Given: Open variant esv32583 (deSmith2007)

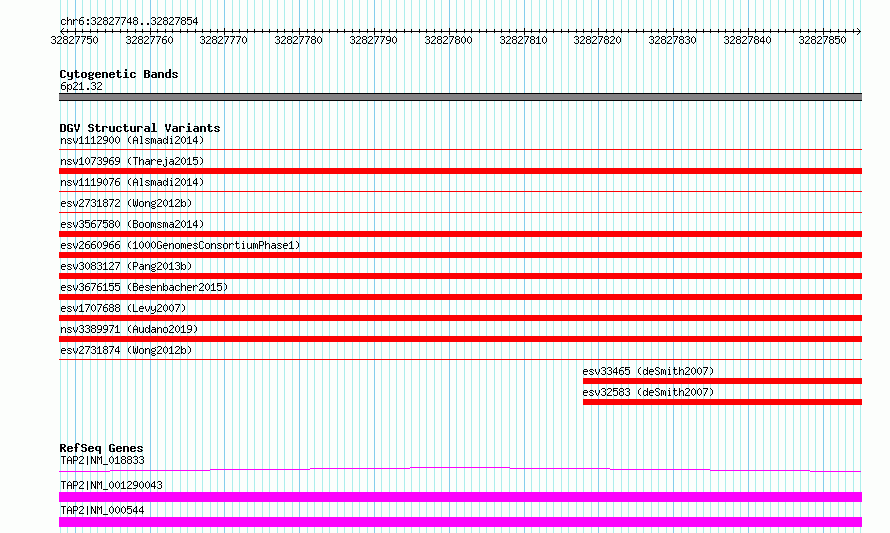Looking at the screenshot, I should 648,392.
